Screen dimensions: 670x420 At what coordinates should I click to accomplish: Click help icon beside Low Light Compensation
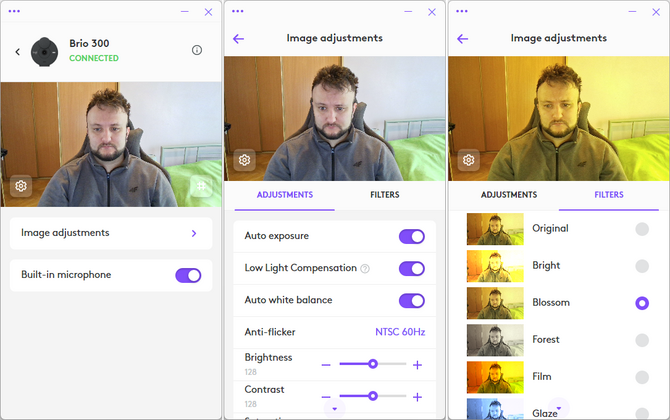(x=365, y=269)
